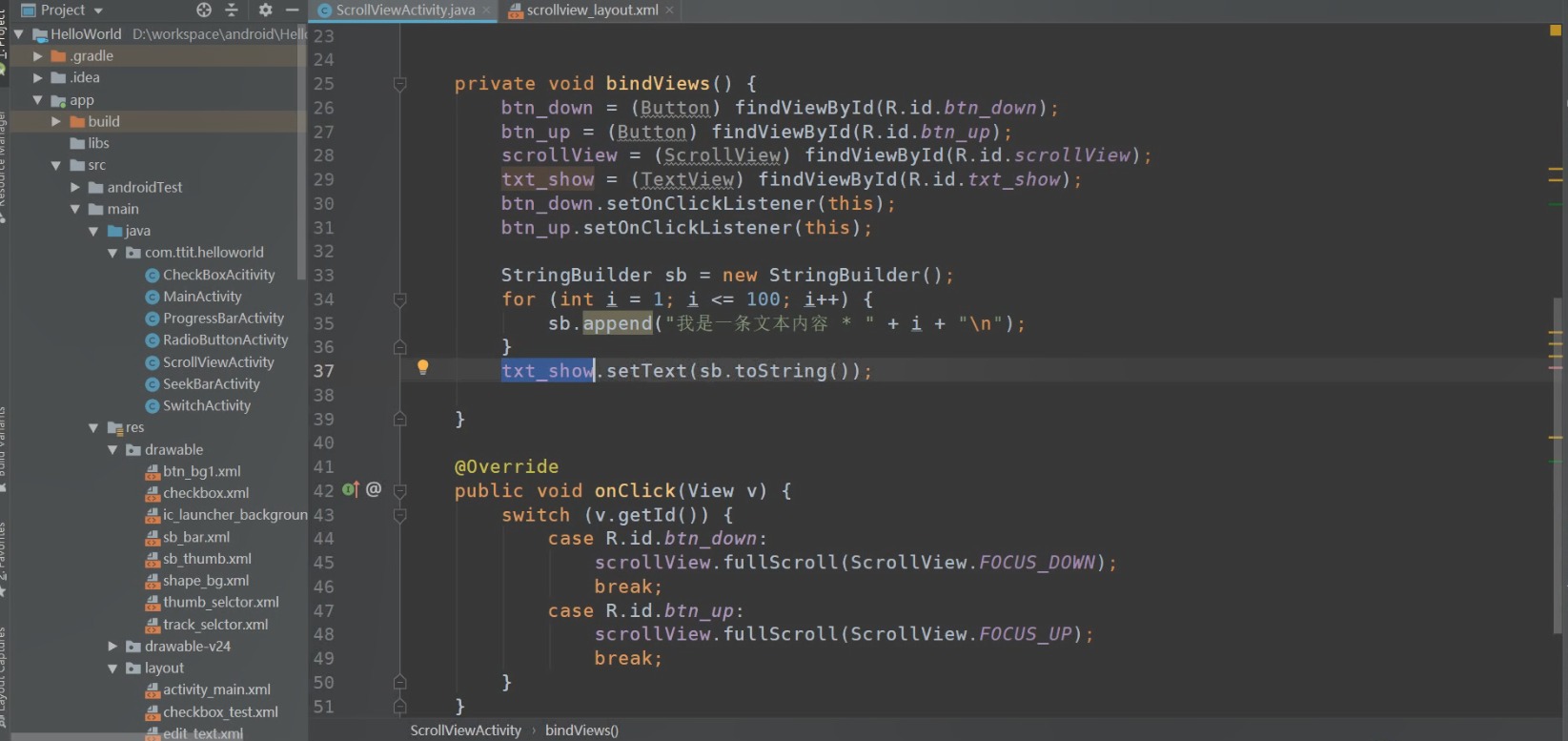The height and width of the screenshot is (741, 1568).
Task: Open SeekBarActivity class file
Action: click(211, 384)
